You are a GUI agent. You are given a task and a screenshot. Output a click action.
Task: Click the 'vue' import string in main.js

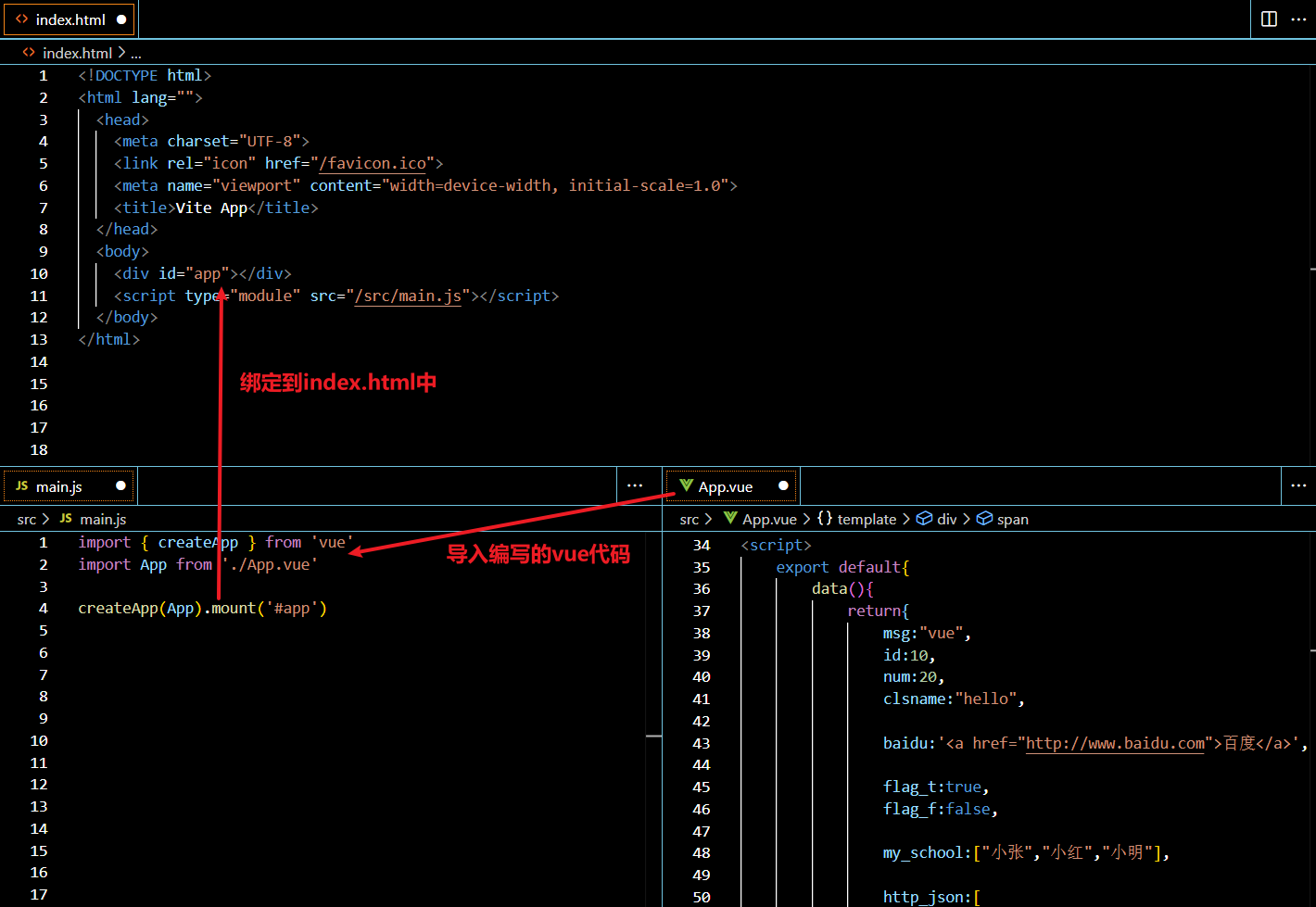click(332, 542)
